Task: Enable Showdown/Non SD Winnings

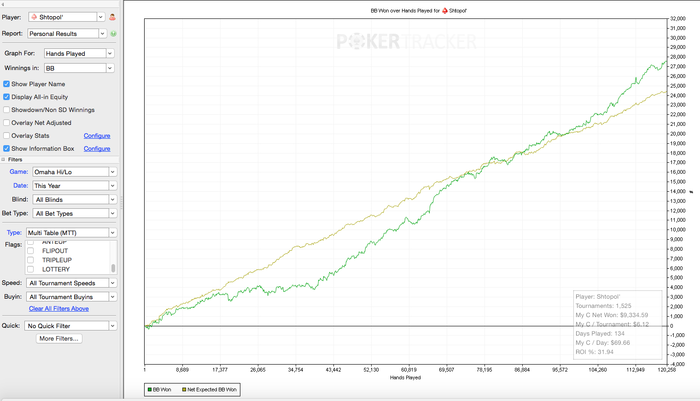Action: [x=6, y=110]
